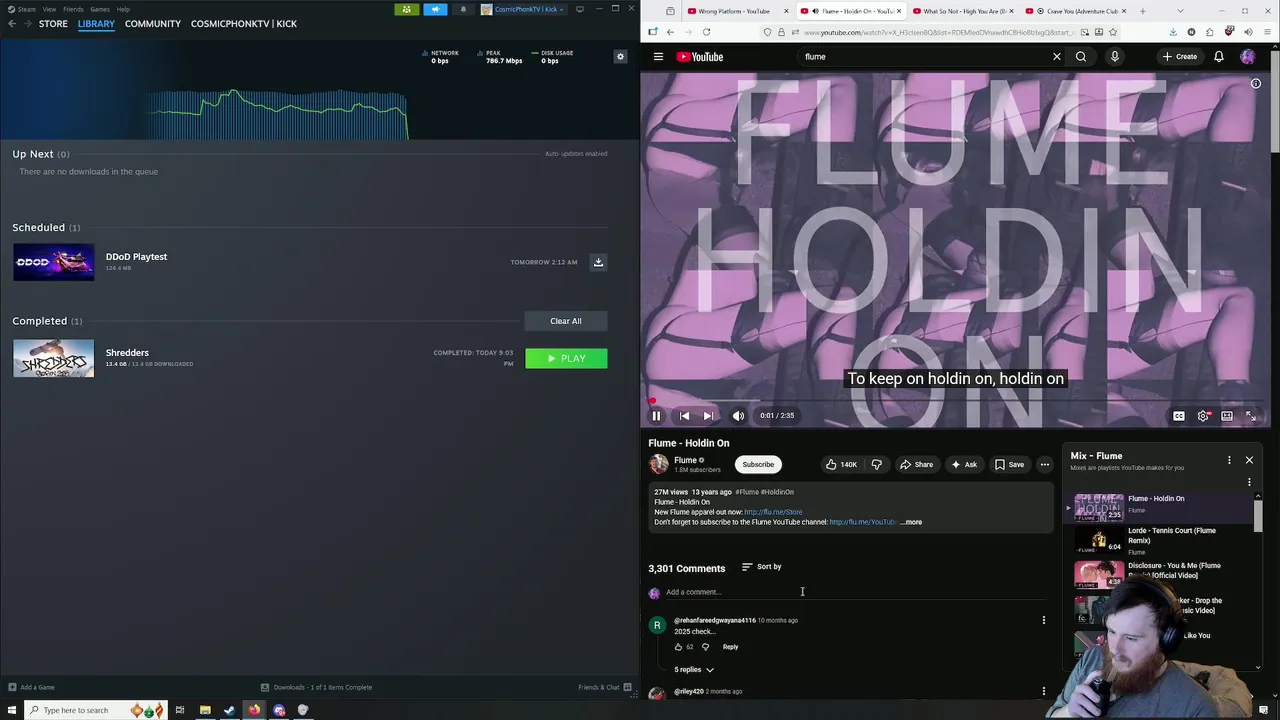This screenshot has width=1280, height=720.
Task: Save video to playlist
Action: coord(1009,464)
